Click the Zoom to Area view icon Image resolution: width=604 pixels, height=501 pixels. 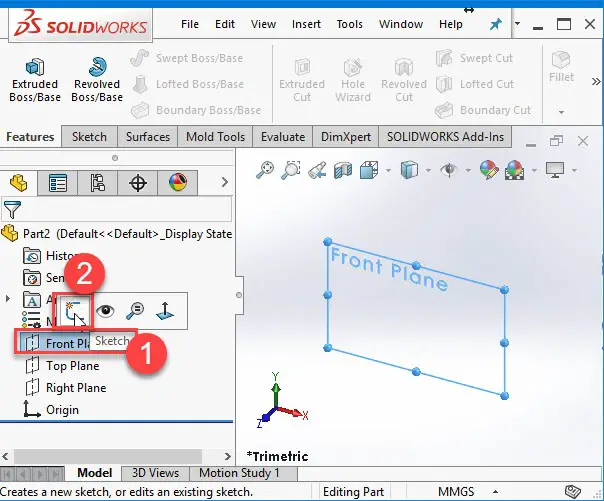pos(291,170)
